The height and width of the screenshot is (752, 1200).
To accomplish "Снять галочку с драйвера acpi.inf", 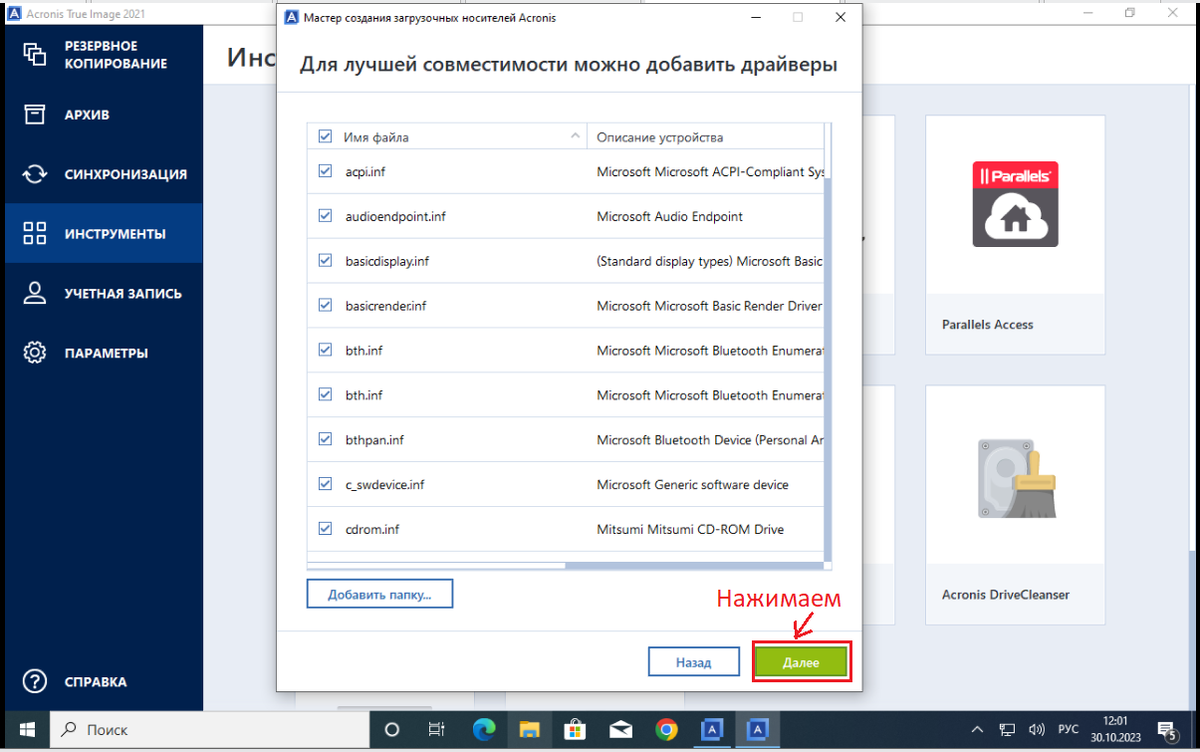I will tap(325, 171).
